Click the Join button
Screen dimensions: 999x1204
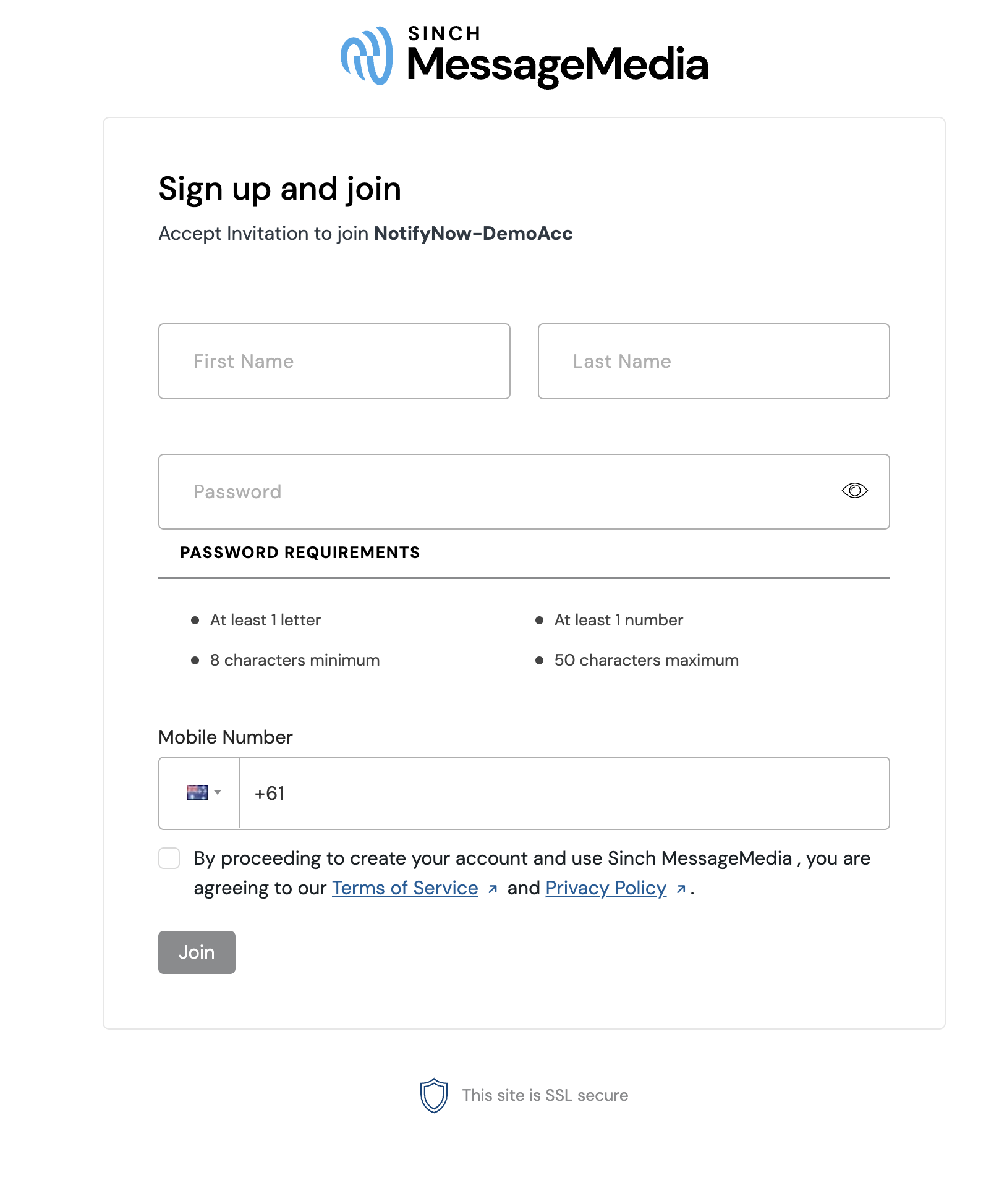click(x=197, y=952)
